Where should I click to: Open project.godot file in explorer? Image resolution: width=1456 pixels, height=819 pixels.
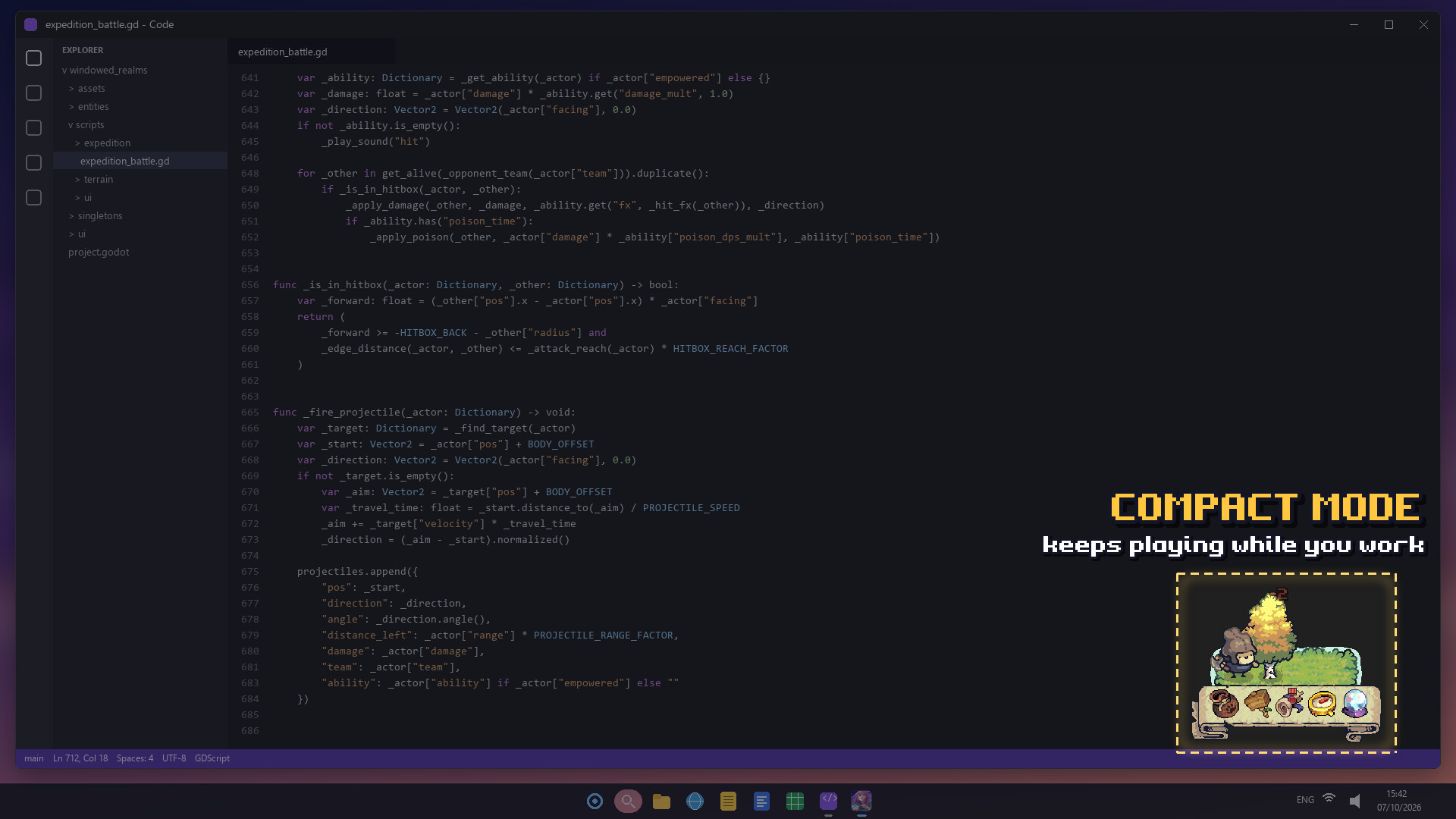point(99,253)
